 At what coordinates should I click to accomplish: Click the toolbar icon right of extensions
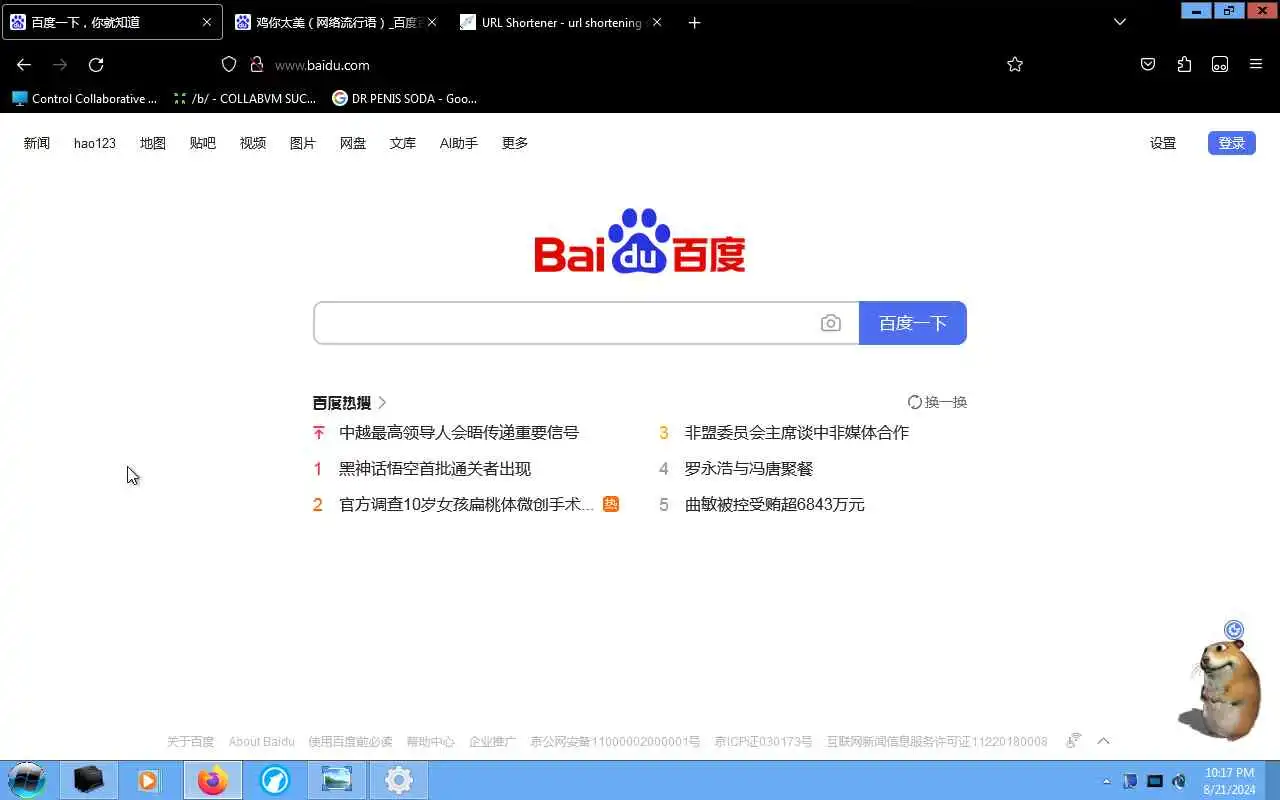[1220, 65]
